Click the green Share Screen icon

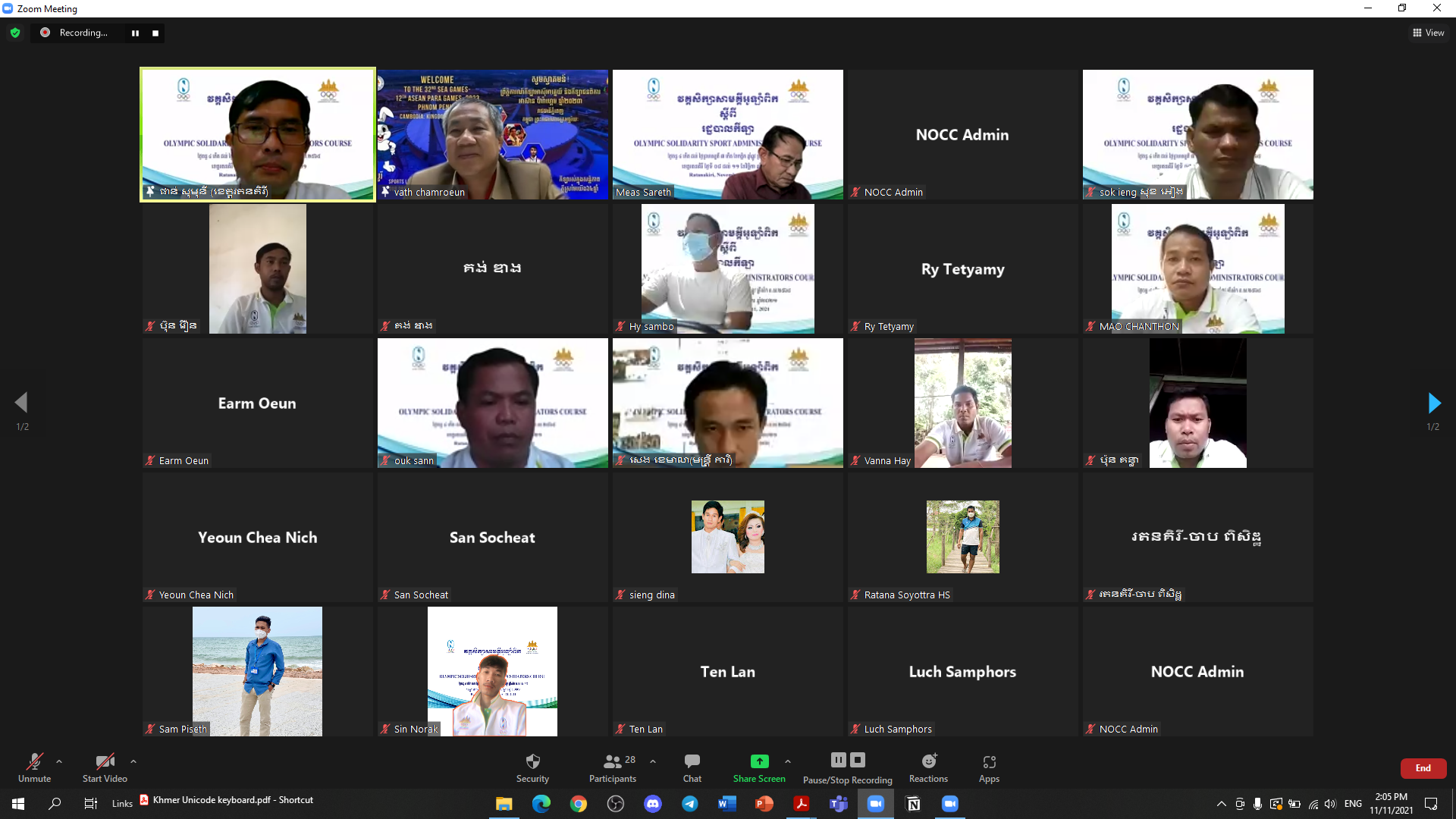tap(759, 761)
